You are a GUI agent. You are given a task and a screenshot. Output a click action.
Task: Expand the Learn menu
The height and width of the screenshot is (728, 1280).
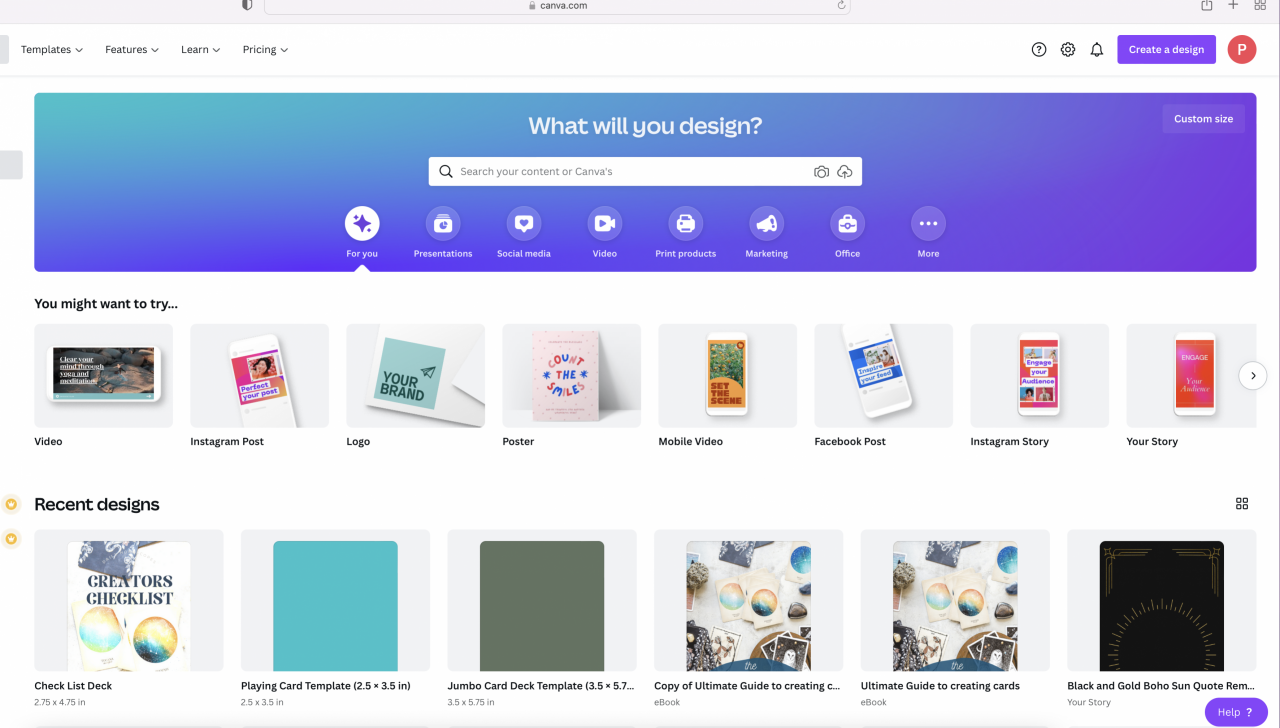(x=200, y=50)
